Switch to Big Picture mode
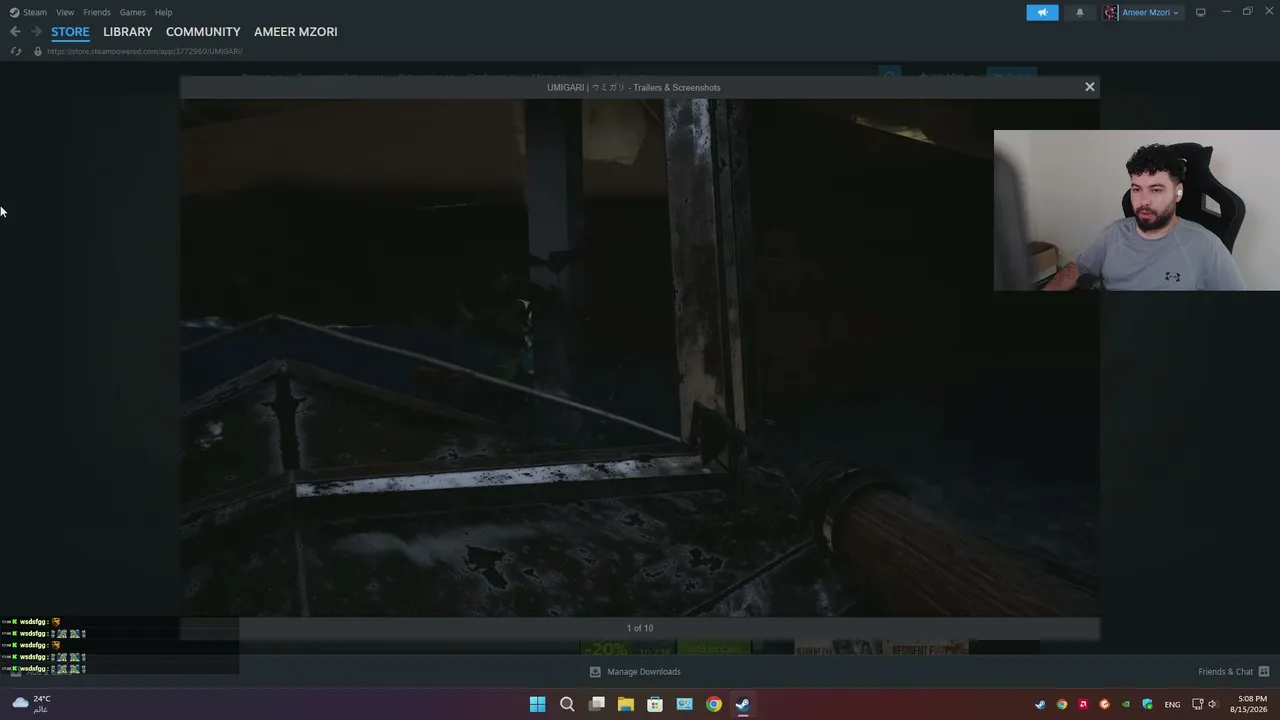This screenshot has height=720, width=1280. tap(1201, 12)
